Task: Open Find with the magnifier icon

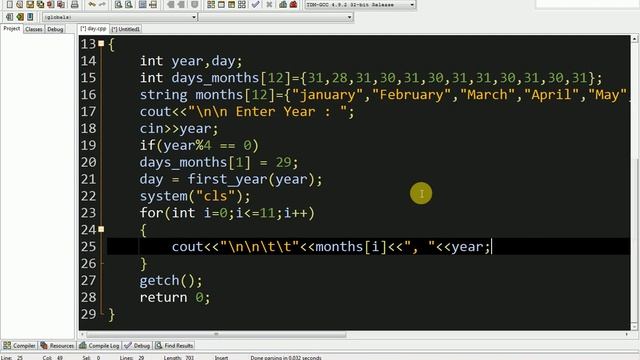Action: 118,4
